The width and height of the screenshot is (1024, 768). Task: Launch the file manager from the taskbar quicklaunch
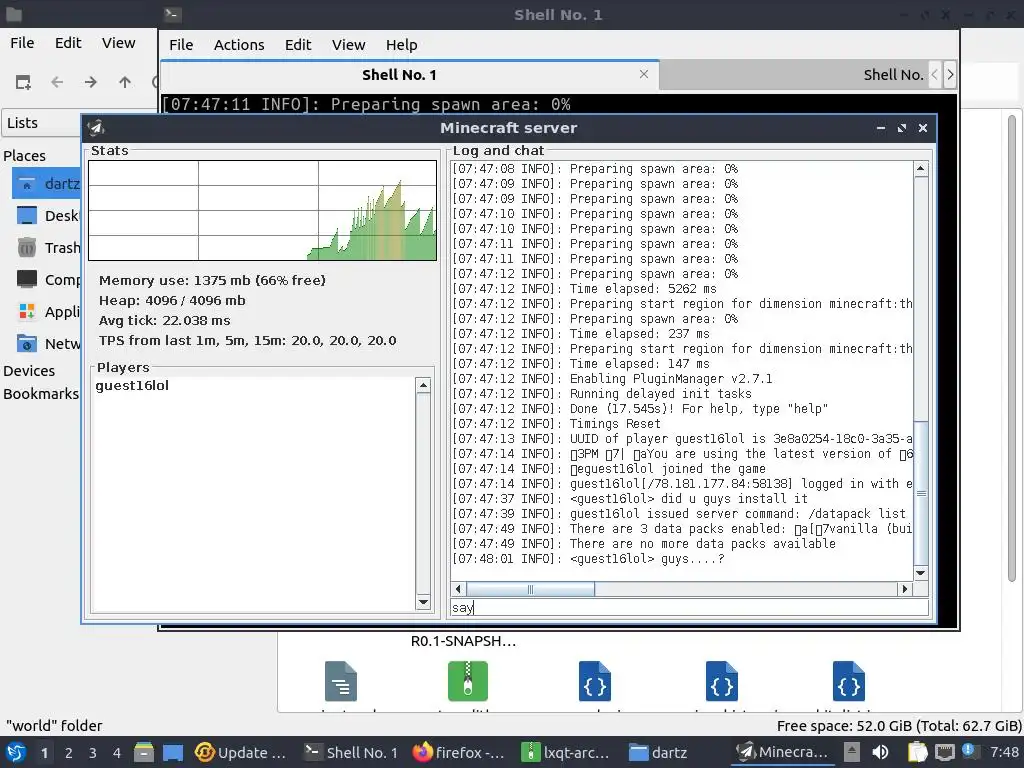point(144,752)
